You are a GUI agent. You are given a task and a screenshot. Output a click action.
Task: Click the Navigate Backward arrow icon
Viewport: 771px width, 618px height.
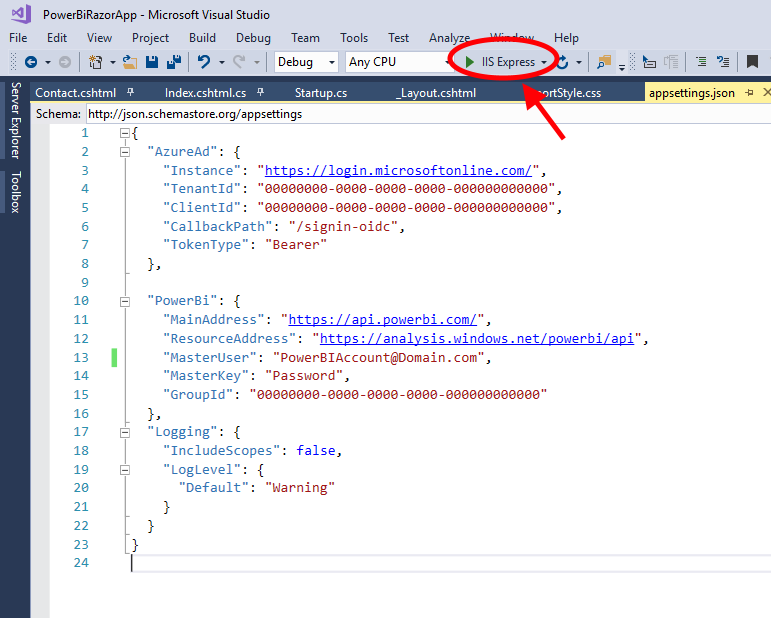coord(31,62)
